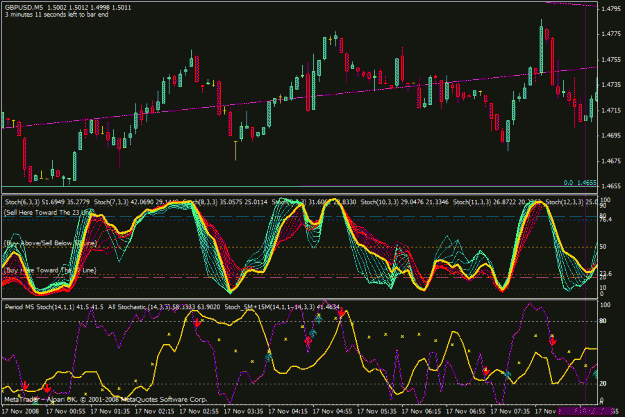This screenshot has height=417, width=625.
Task: Click the '17 Nov 01:35' time label
Action: (x=110, y=411)
